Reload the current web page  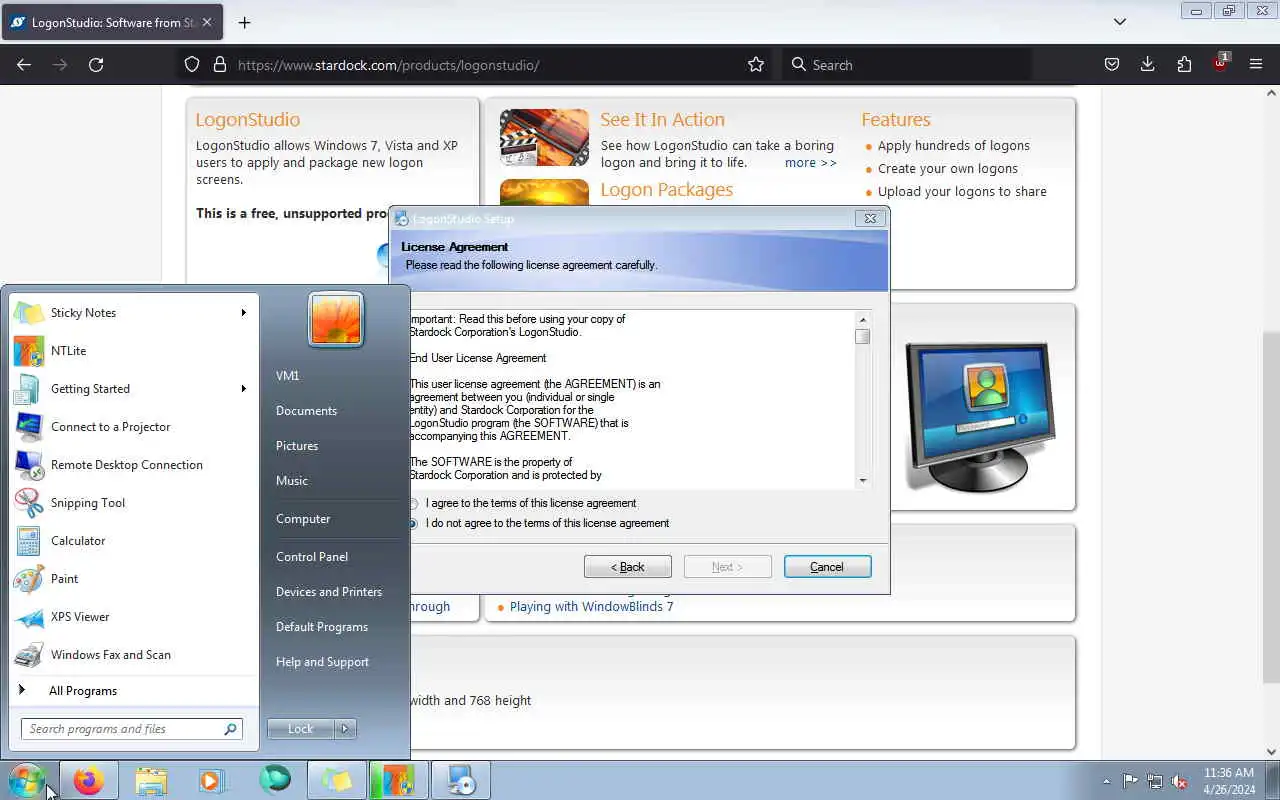pos(96,65)
